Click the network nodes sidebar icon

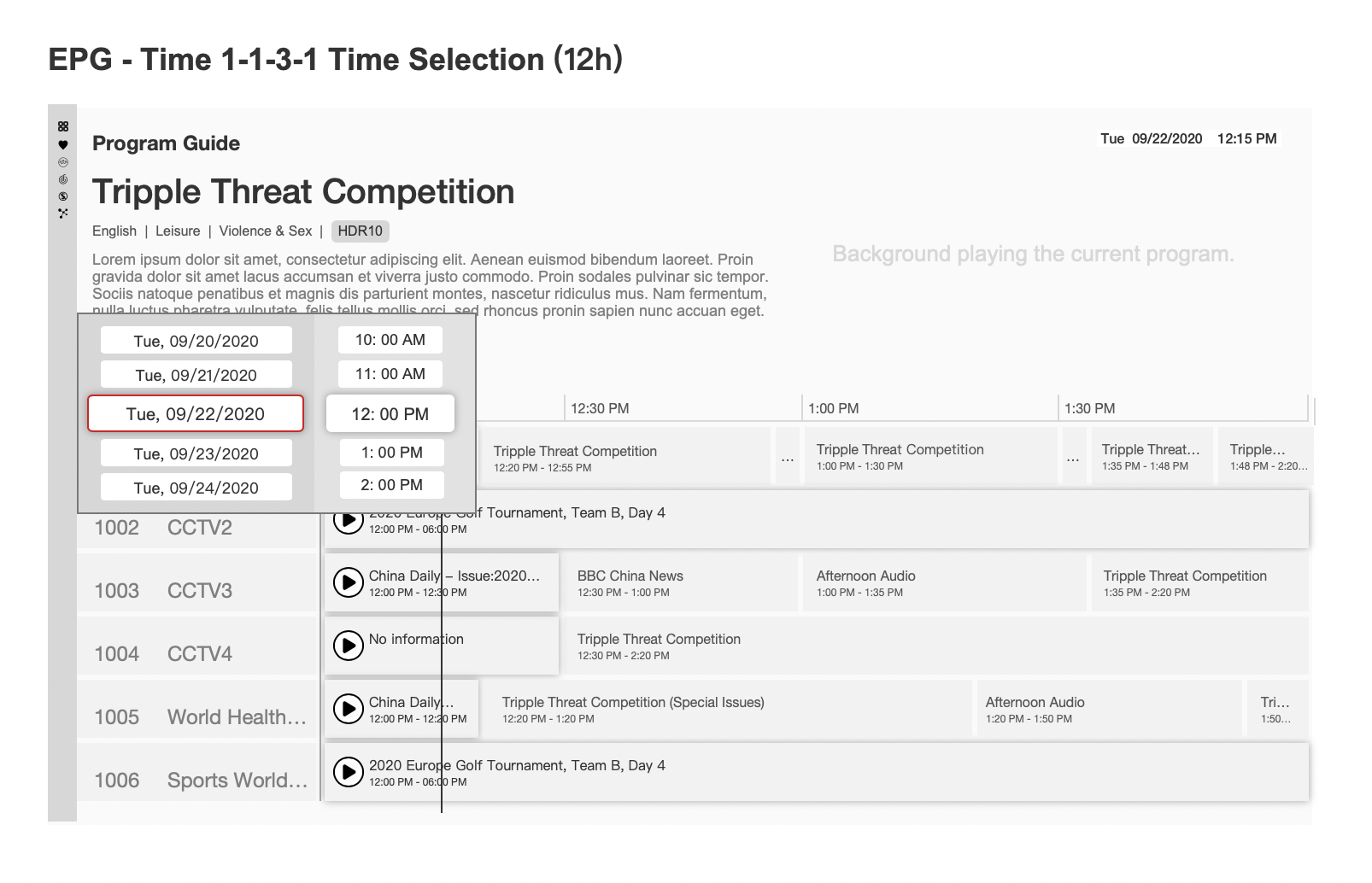pyautogui.click(x=63, y=213)
